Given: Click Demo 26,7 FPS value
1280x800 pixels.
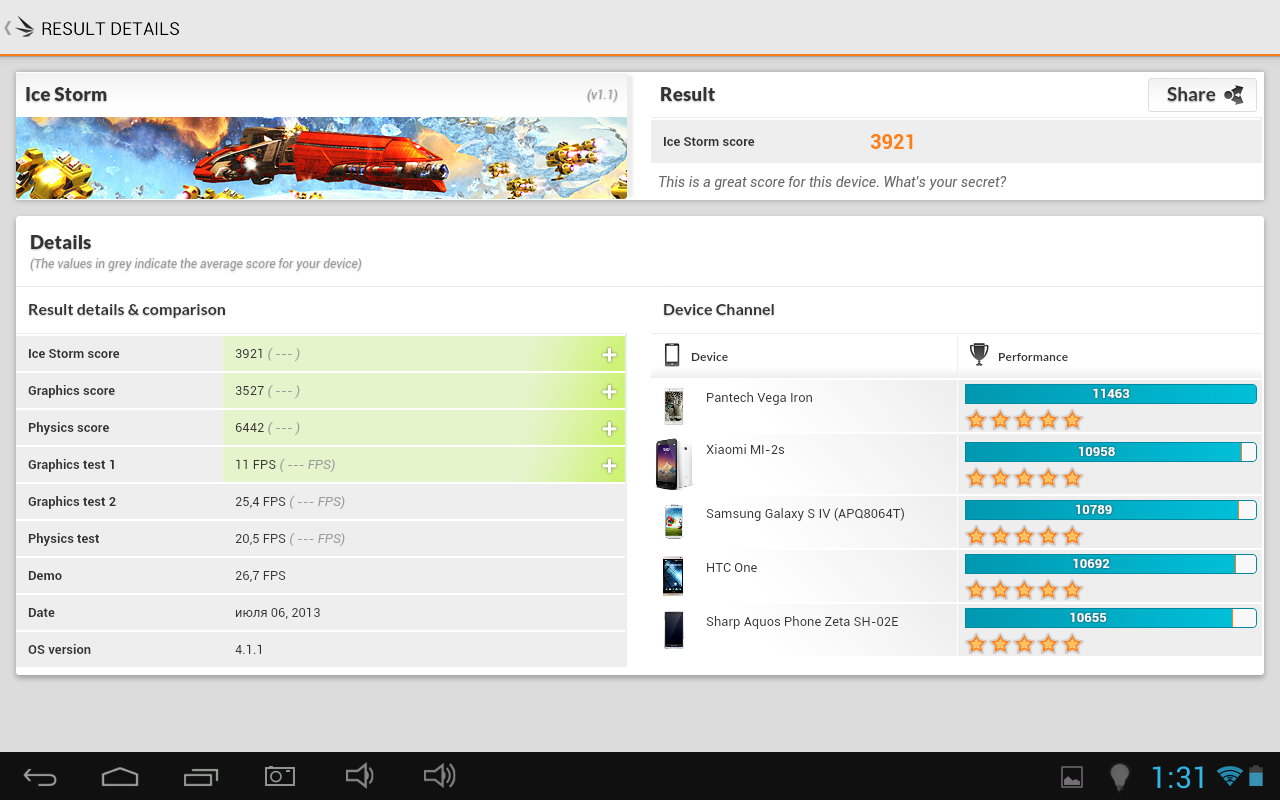Looking at the screenshot, I should [x=260, y=576].
